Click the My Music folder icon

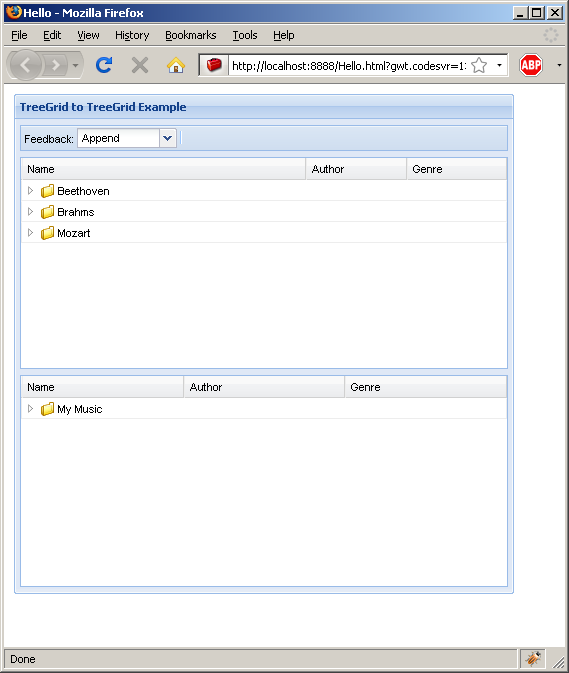click(x=47, y=409)
